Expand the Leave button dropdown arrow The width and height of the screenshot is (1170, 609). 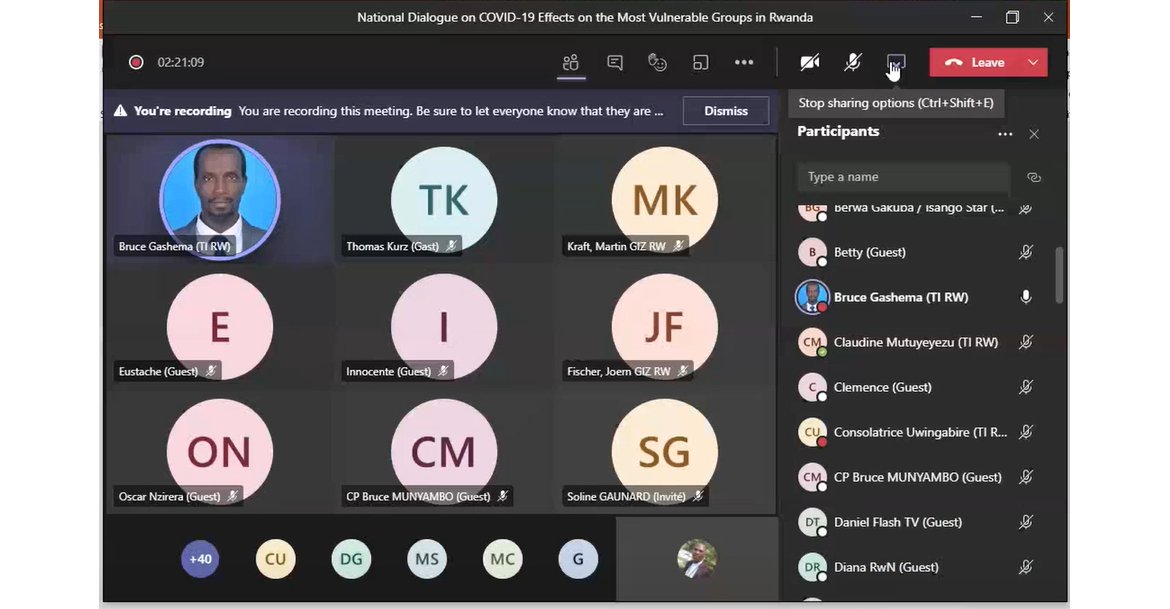pyautogui.click(x=1033, y=62)
